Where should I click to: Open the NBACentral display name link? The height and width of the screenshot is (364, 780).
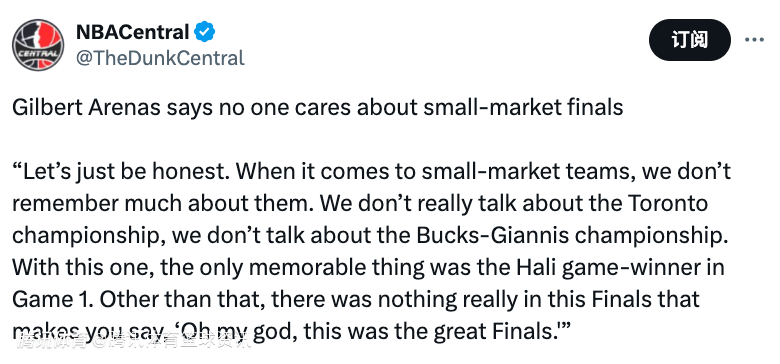[132, 32]
